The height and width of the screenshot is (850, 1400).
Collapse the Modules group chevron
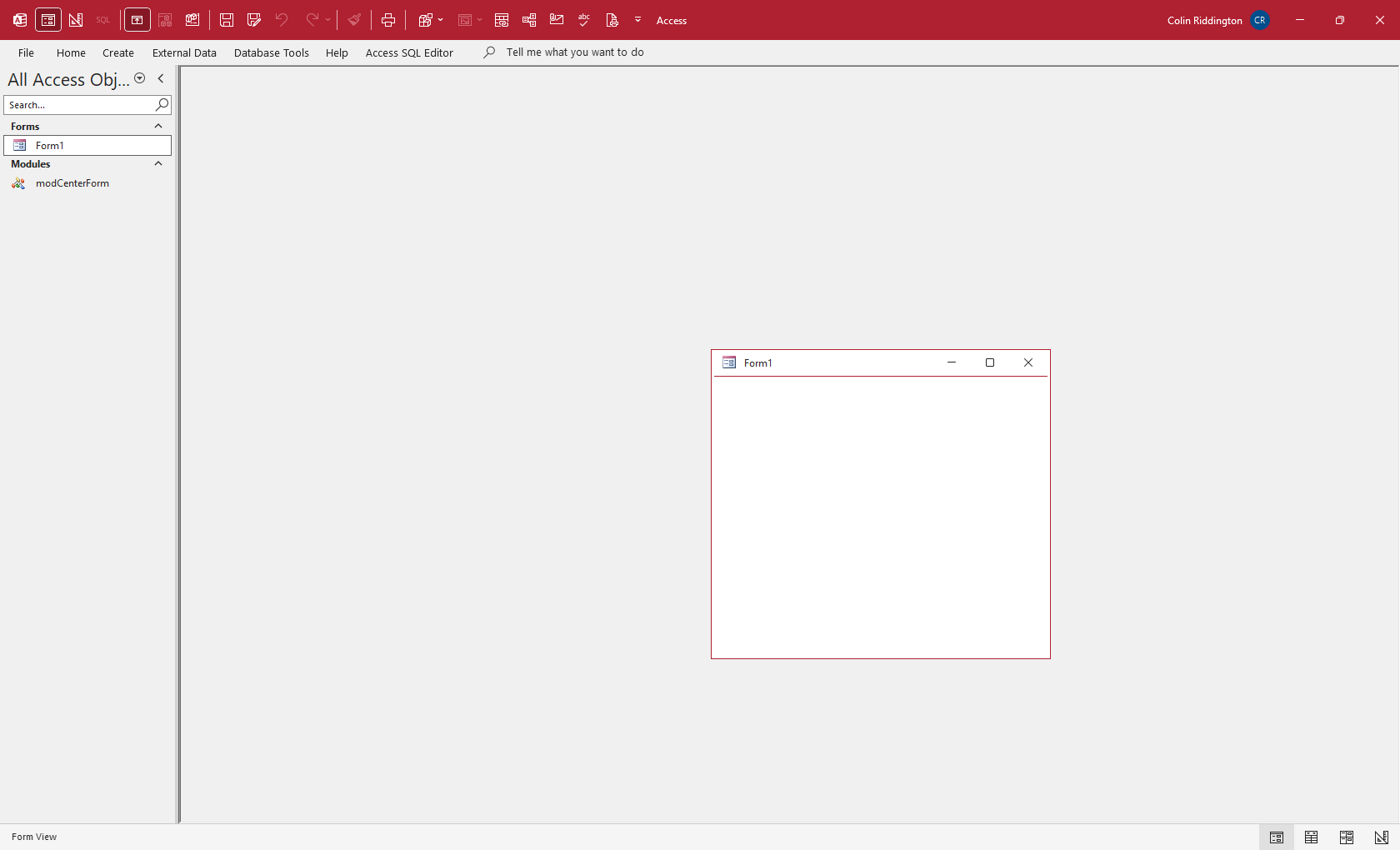click(158, 163)
